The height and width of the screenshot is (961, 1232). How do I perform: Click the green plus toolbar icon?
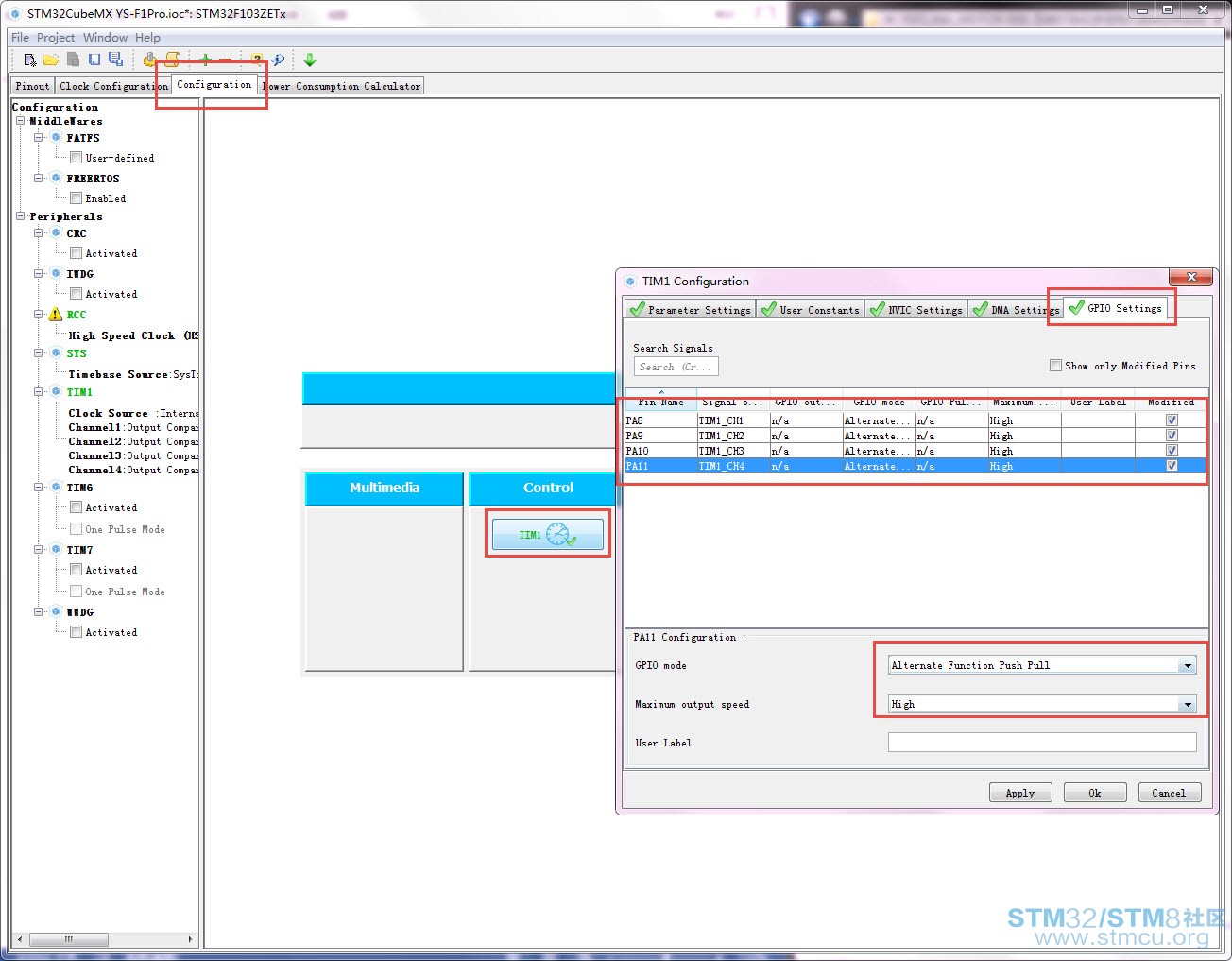click(205, 60)
